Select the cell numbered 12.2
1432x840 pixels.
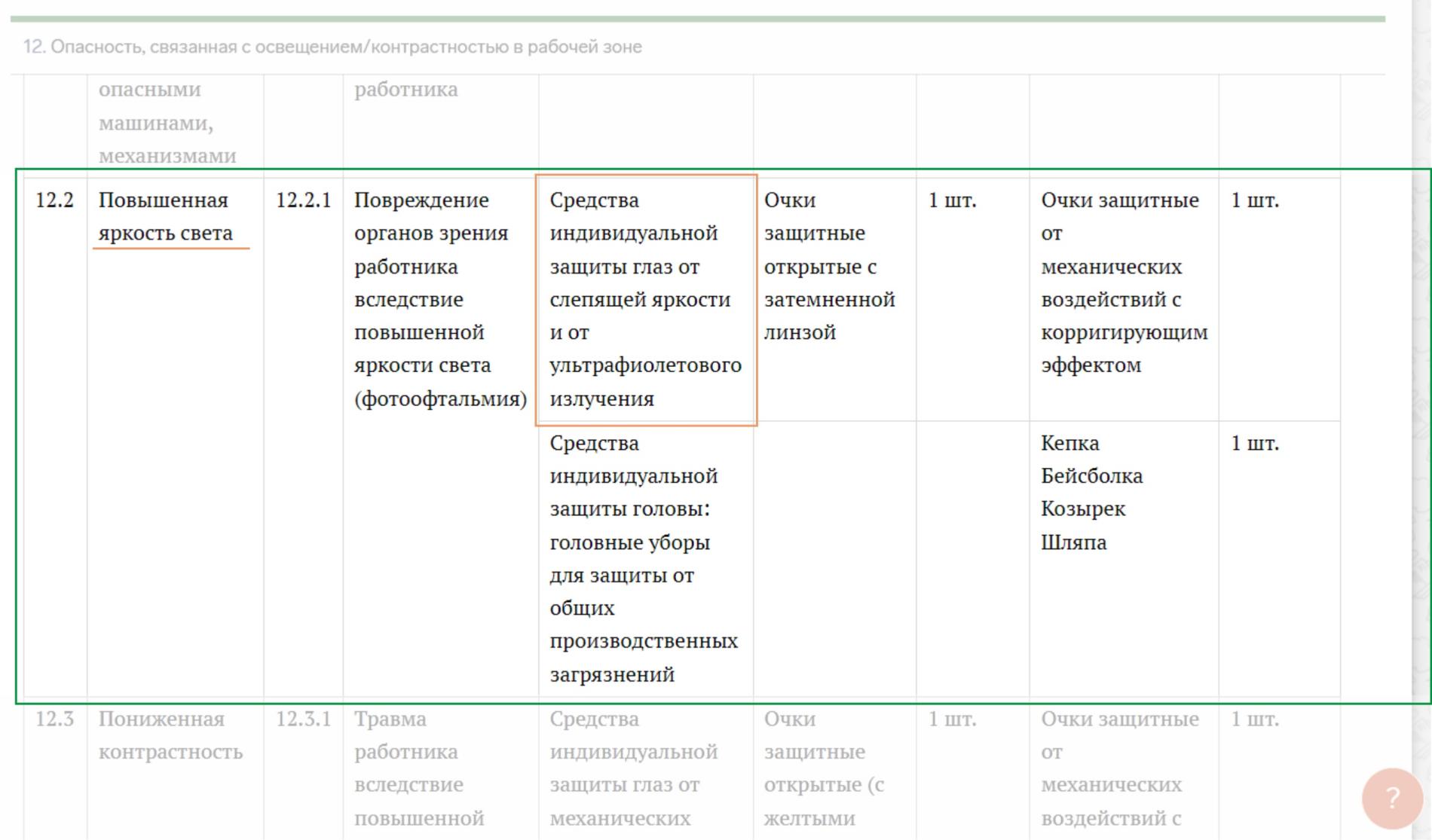pos(55,438)
